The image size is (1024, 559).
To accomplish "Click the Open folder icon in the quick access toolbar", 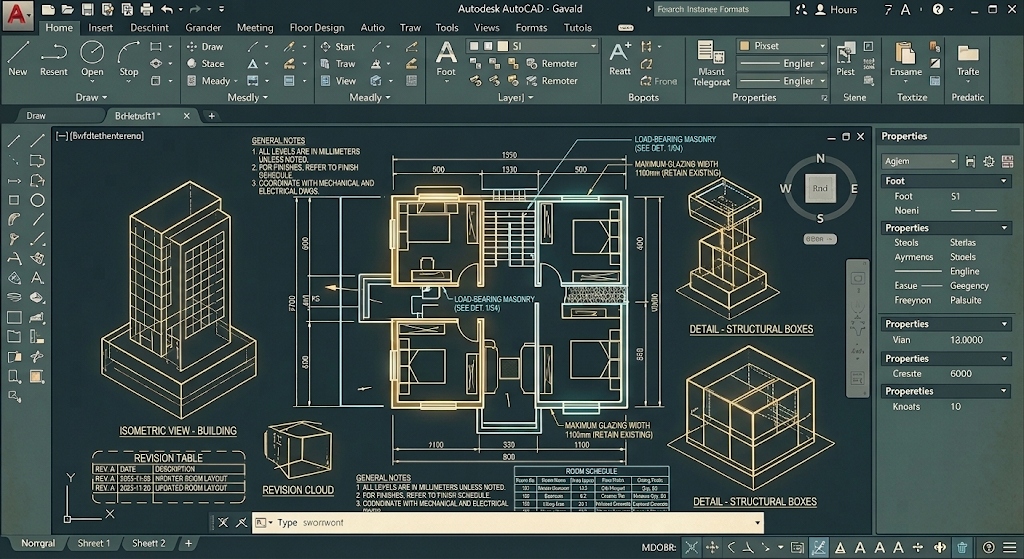I will (67, 9).
